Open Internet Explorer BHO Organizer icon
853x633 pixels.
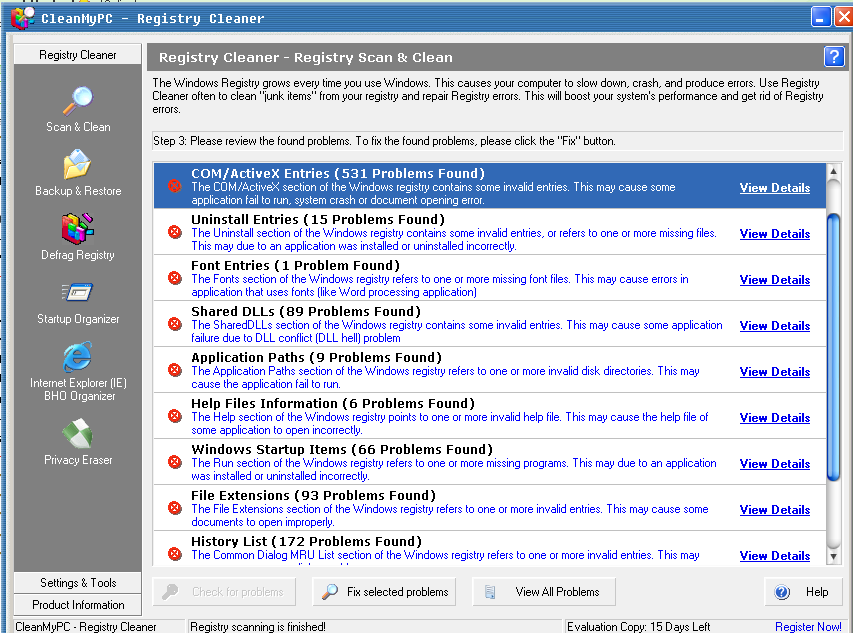[x=77, y=357]
